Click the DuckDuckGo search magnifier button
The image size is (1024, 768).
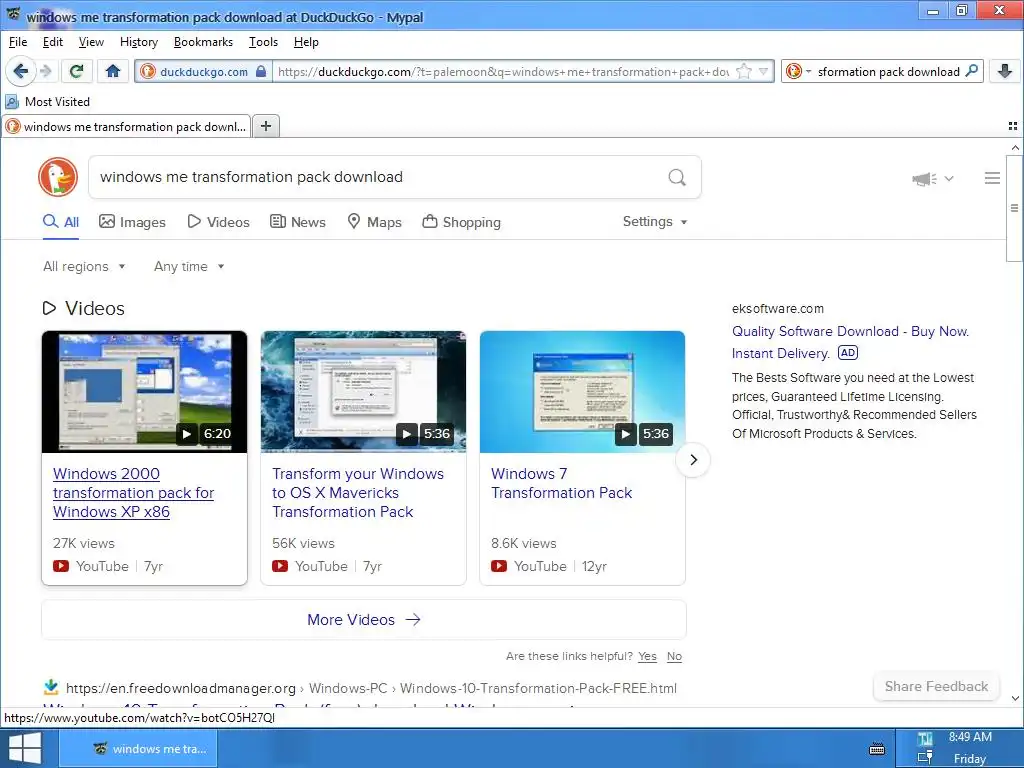tap(677, 177)
